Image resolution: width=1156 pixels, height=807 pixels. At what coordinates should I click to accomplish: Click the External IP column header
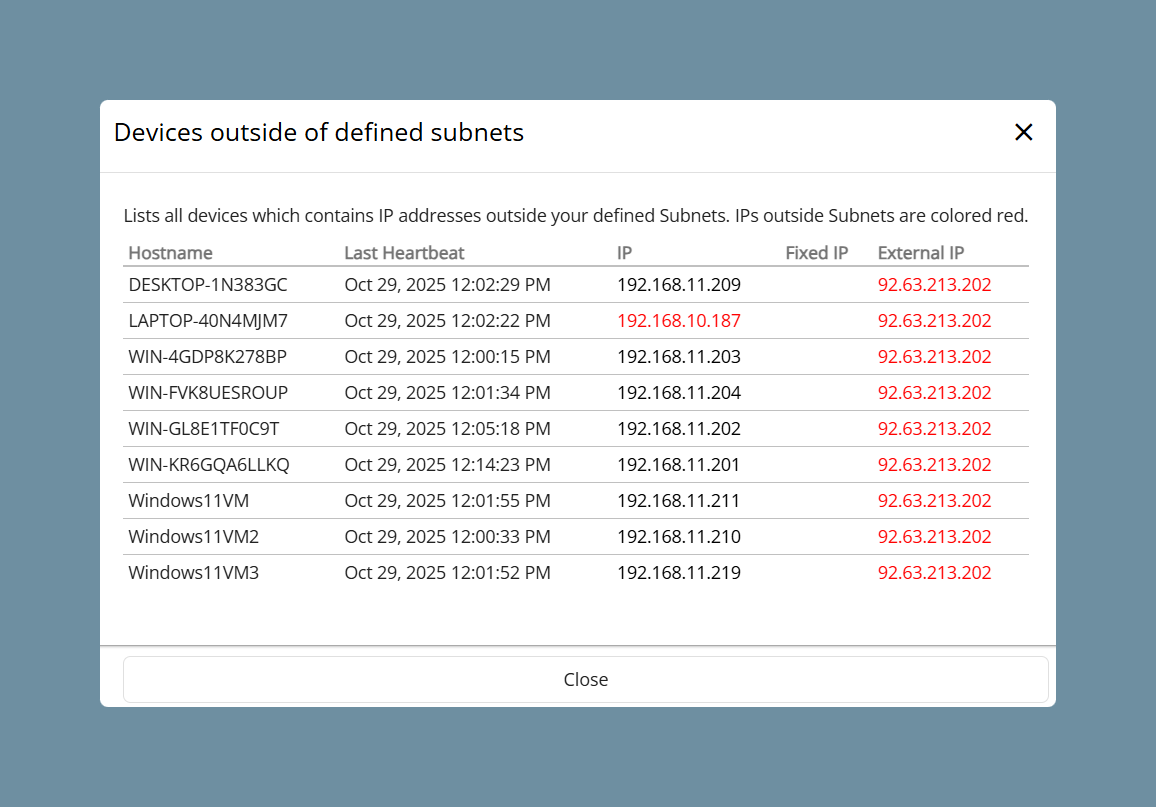pos(921,253)
